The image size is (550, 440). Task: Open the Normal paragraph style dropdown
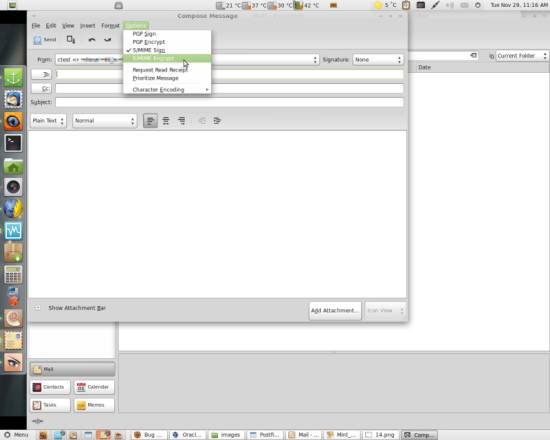pos(105,121)
